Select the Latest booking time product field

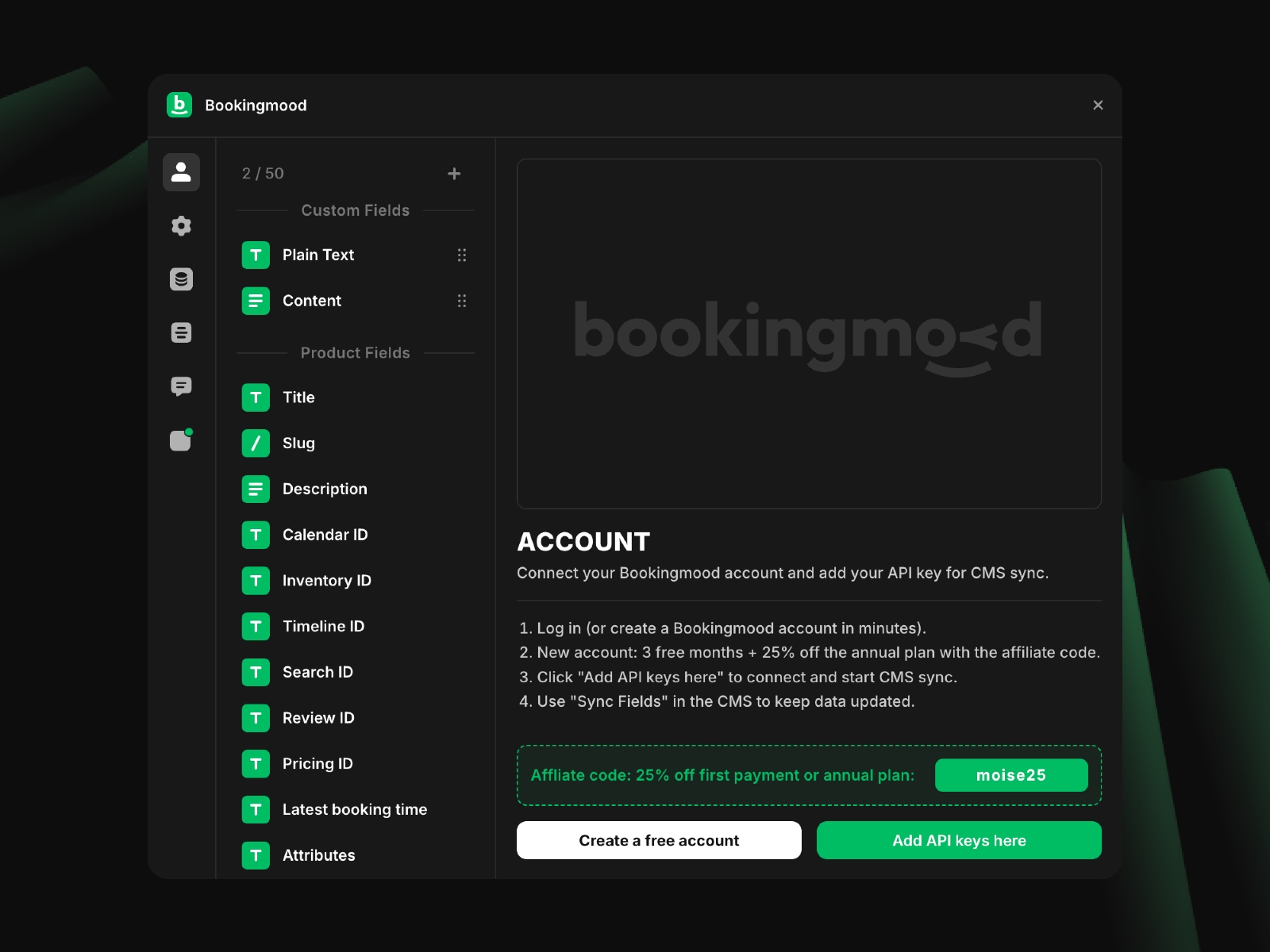tap(354, 809)
